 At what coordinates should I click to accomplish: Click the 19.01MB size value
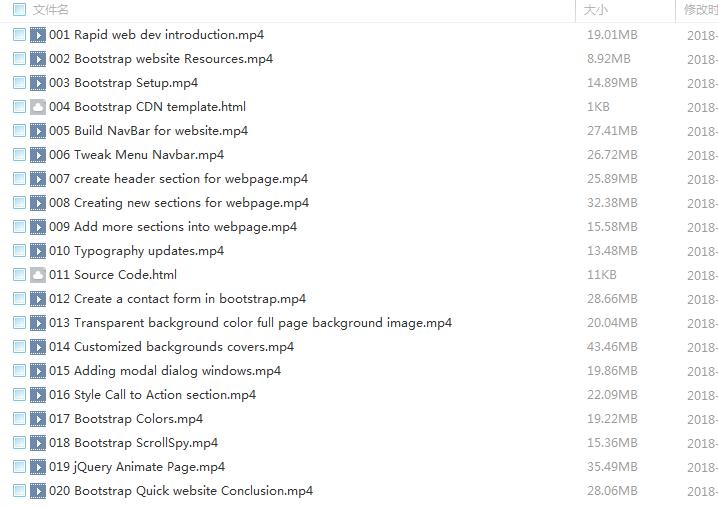coord(612,35)
